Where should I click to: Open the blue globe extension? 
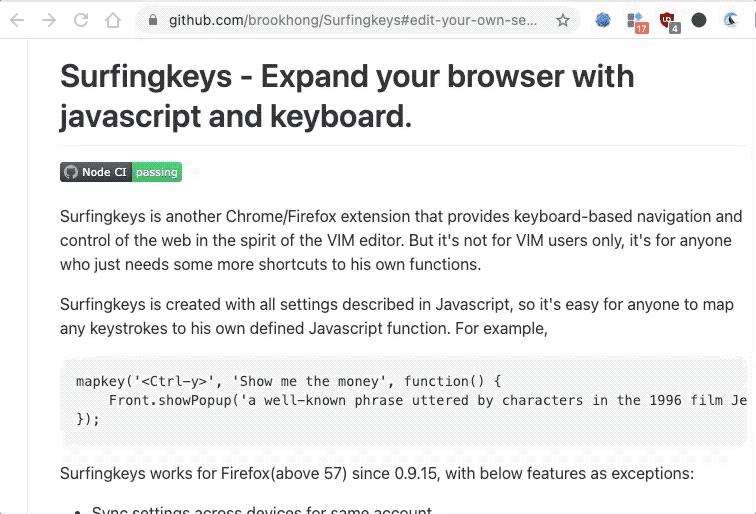coord(603,20)
